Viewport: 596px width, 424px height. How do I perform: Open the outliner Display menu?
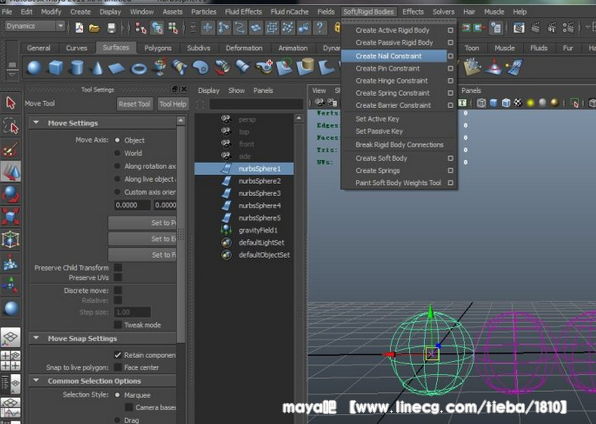click(209, 91)
